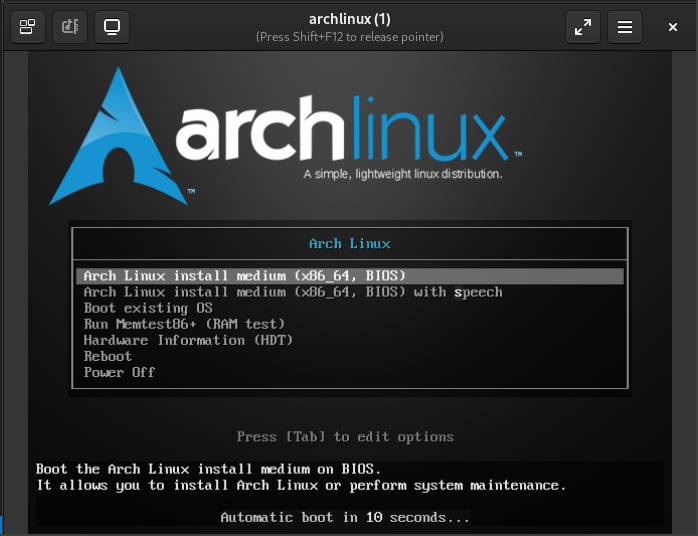Screen dimensions: 698x536
Task: Click the 'Automatic boot in 10 seconds...' text
Action: click(x=345, y=517)
